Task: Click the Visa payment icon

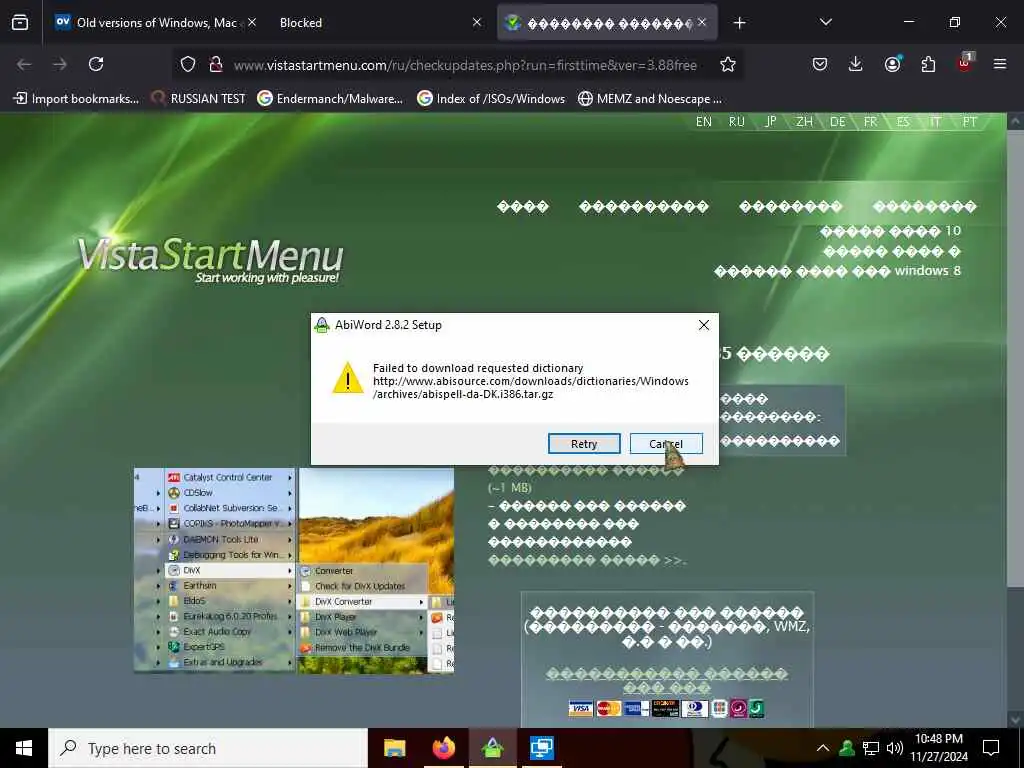Action: click(581, 709)
